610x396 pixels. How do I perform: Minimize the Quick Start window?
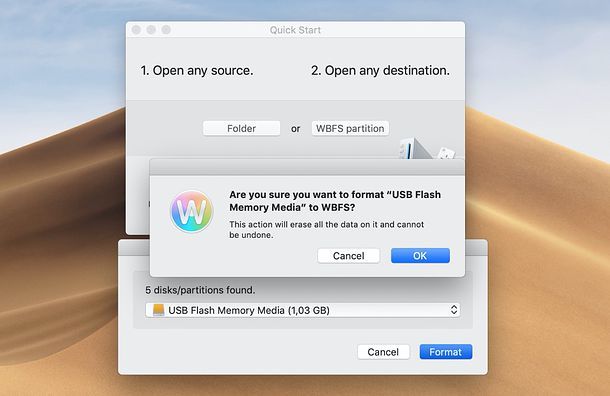(x=151, y=30)
